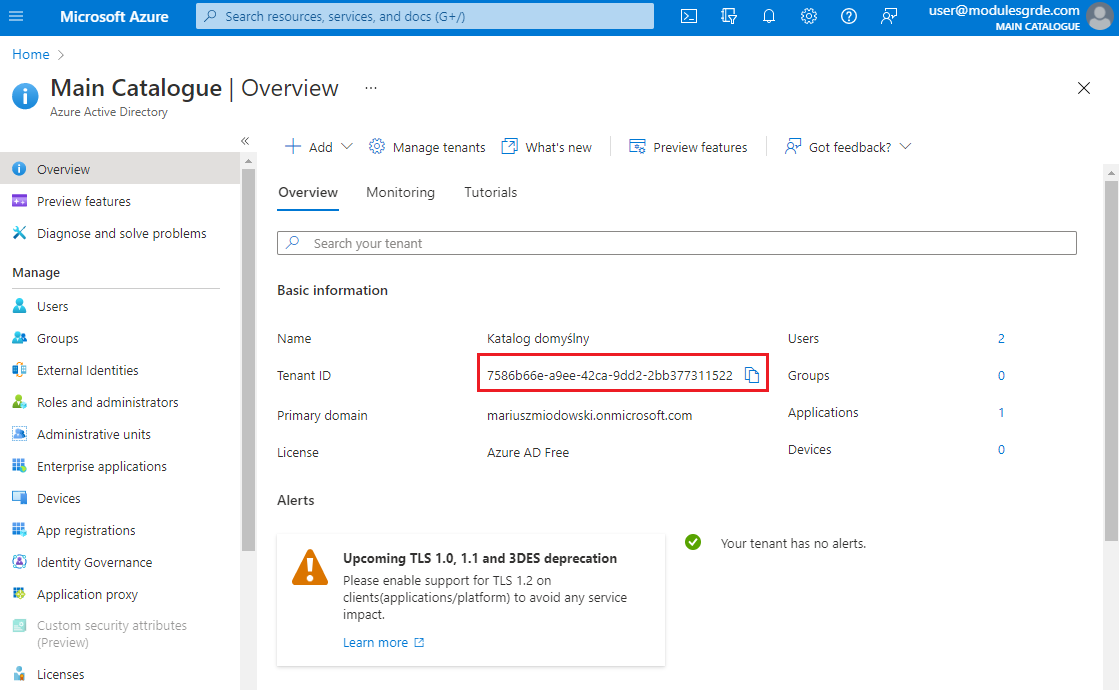Open Cloud Shell from the top bar

coord(689,16)
